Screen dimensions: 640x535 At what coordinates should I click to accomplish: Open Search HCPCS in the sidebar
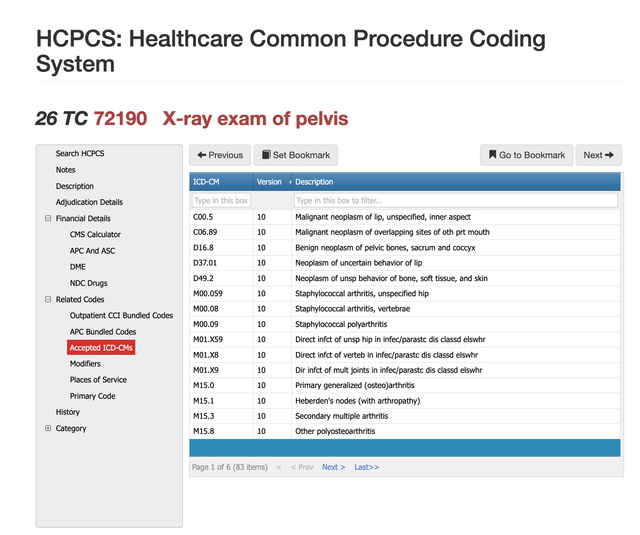point(80,154)
